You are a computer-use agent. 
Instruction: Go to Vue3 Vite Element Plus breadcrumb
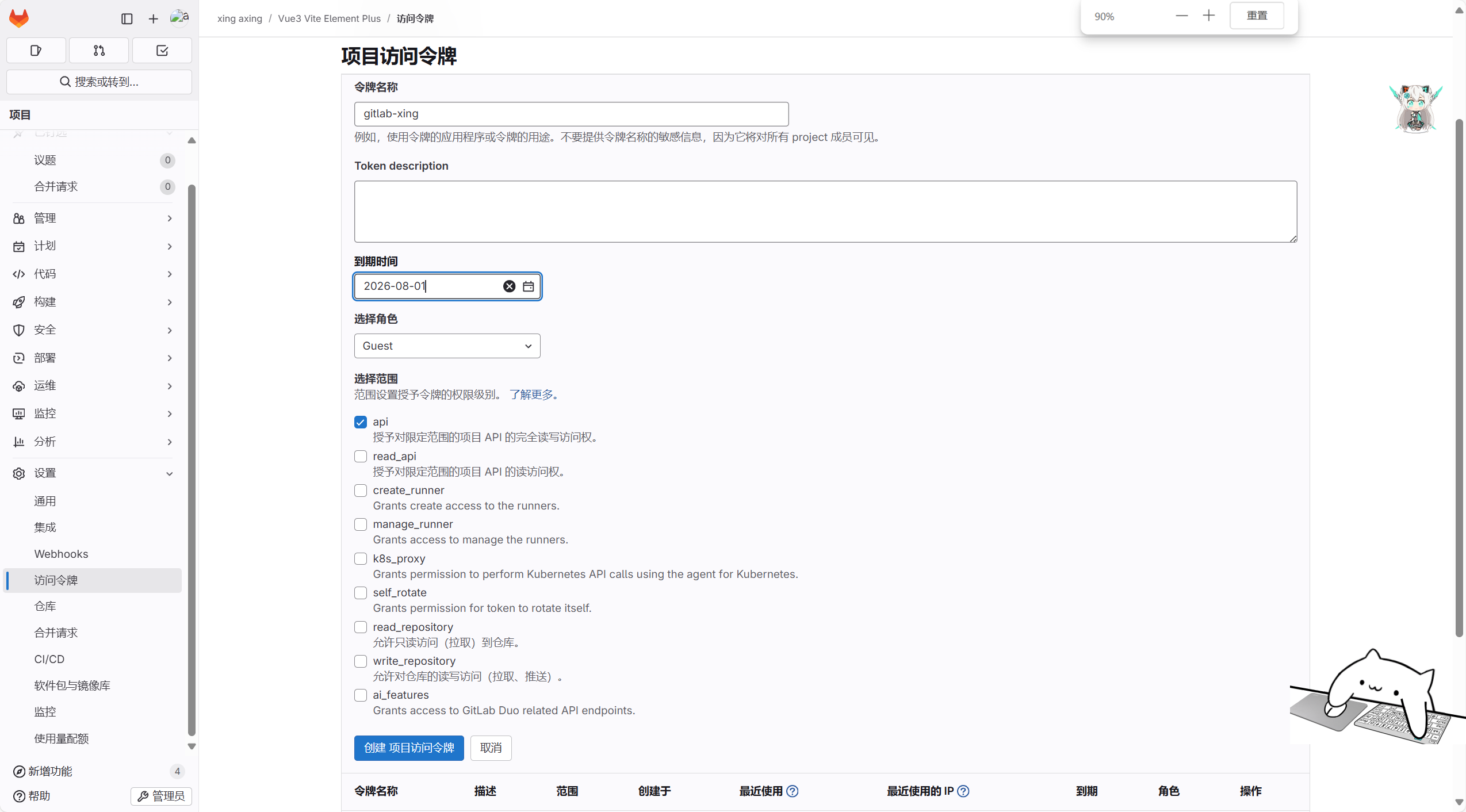coord(330,19)
